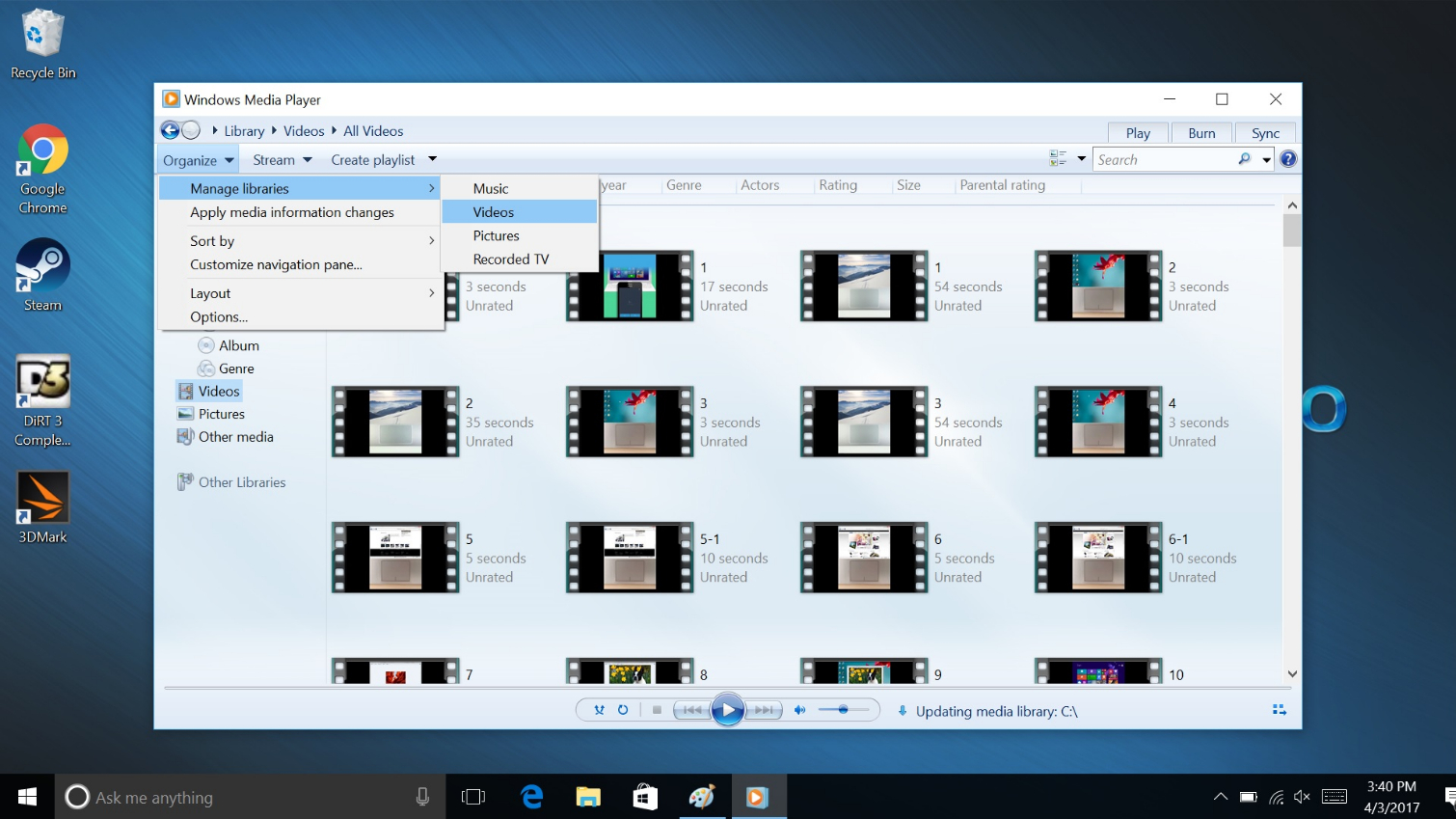
Task: Open File Explorer in taskbar
Action: pyautogui.click(x=588, y=797)
